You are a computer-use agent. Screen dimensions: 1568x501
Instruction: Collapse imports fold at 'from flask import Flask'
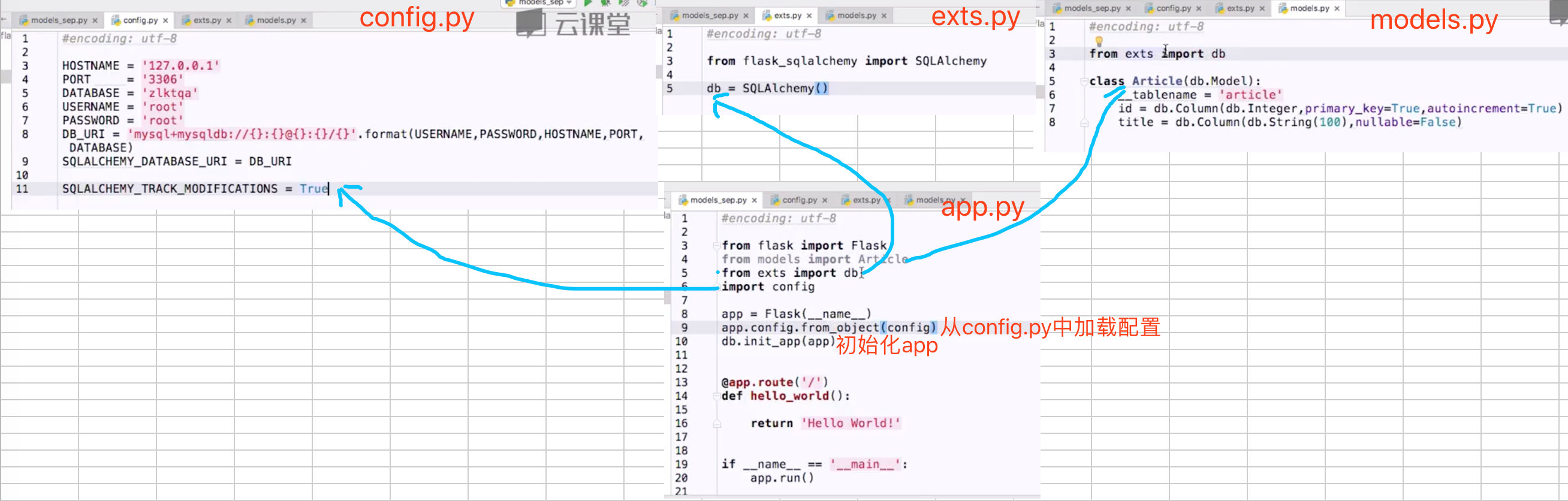click(x=717, y=246)
